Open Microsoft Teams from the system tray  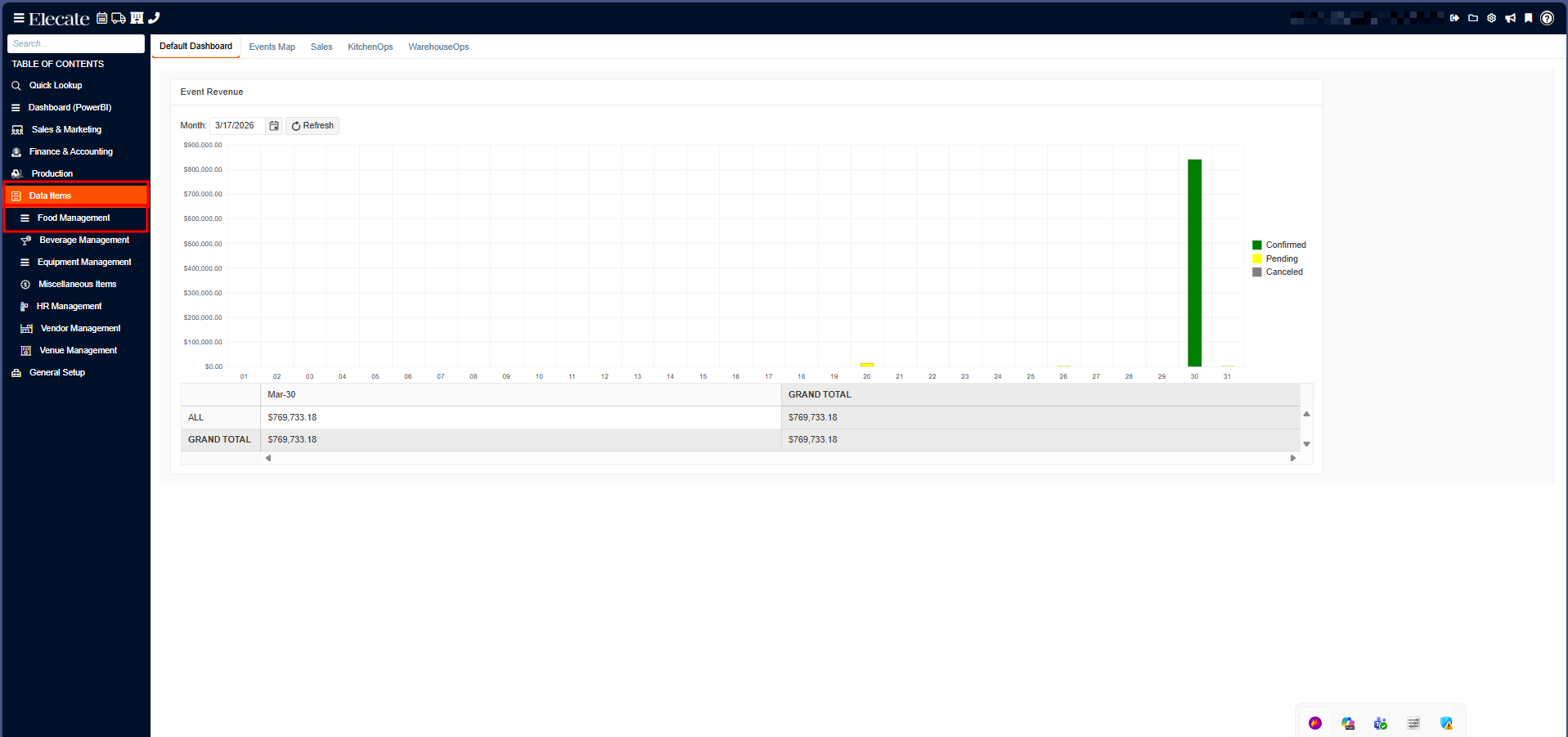(1381, 723)
